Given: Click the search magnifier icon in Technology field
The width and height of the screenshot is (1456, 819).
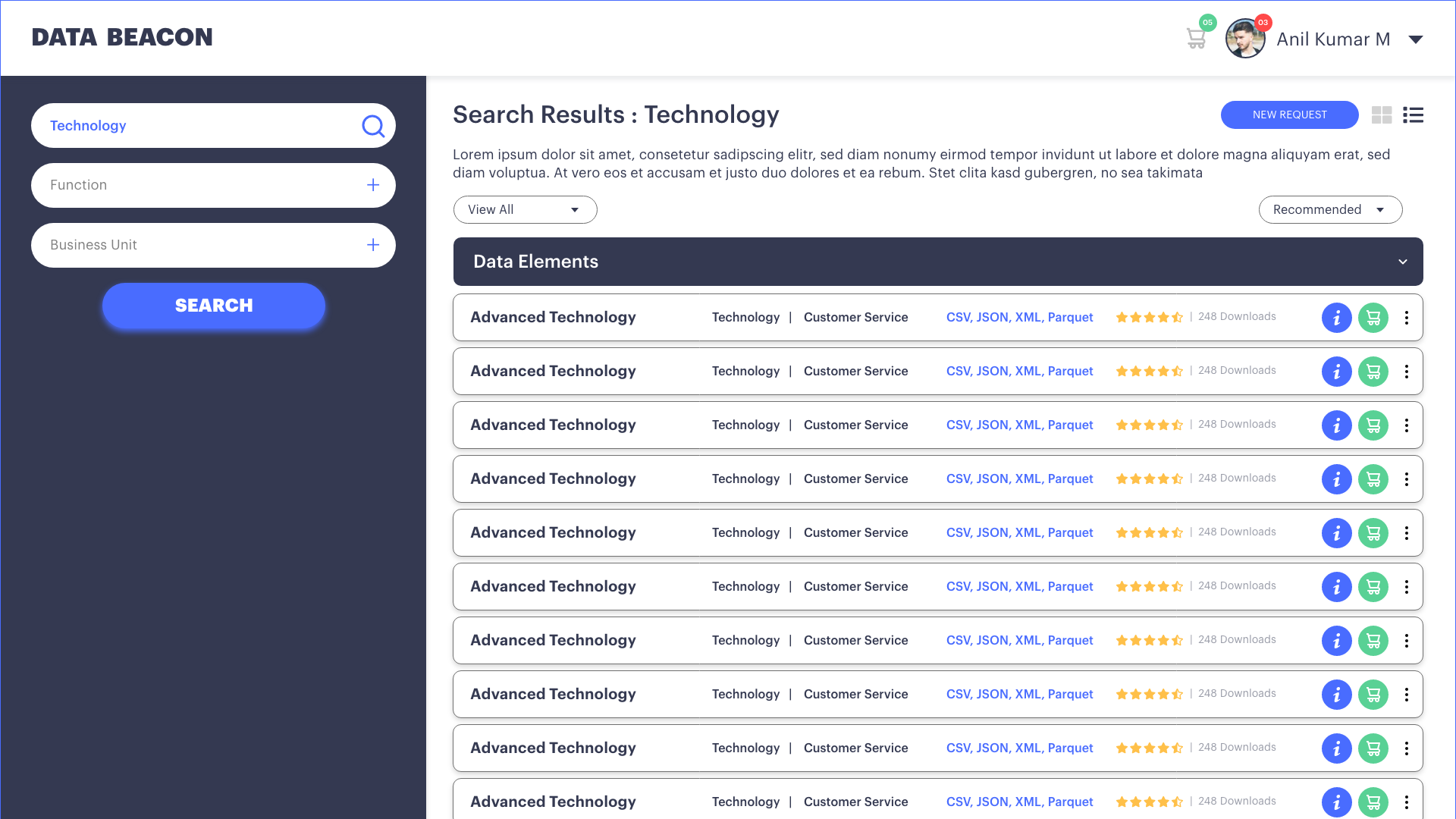Looking at the screenshot, I should pyautogui.click(x=372, y=126).
